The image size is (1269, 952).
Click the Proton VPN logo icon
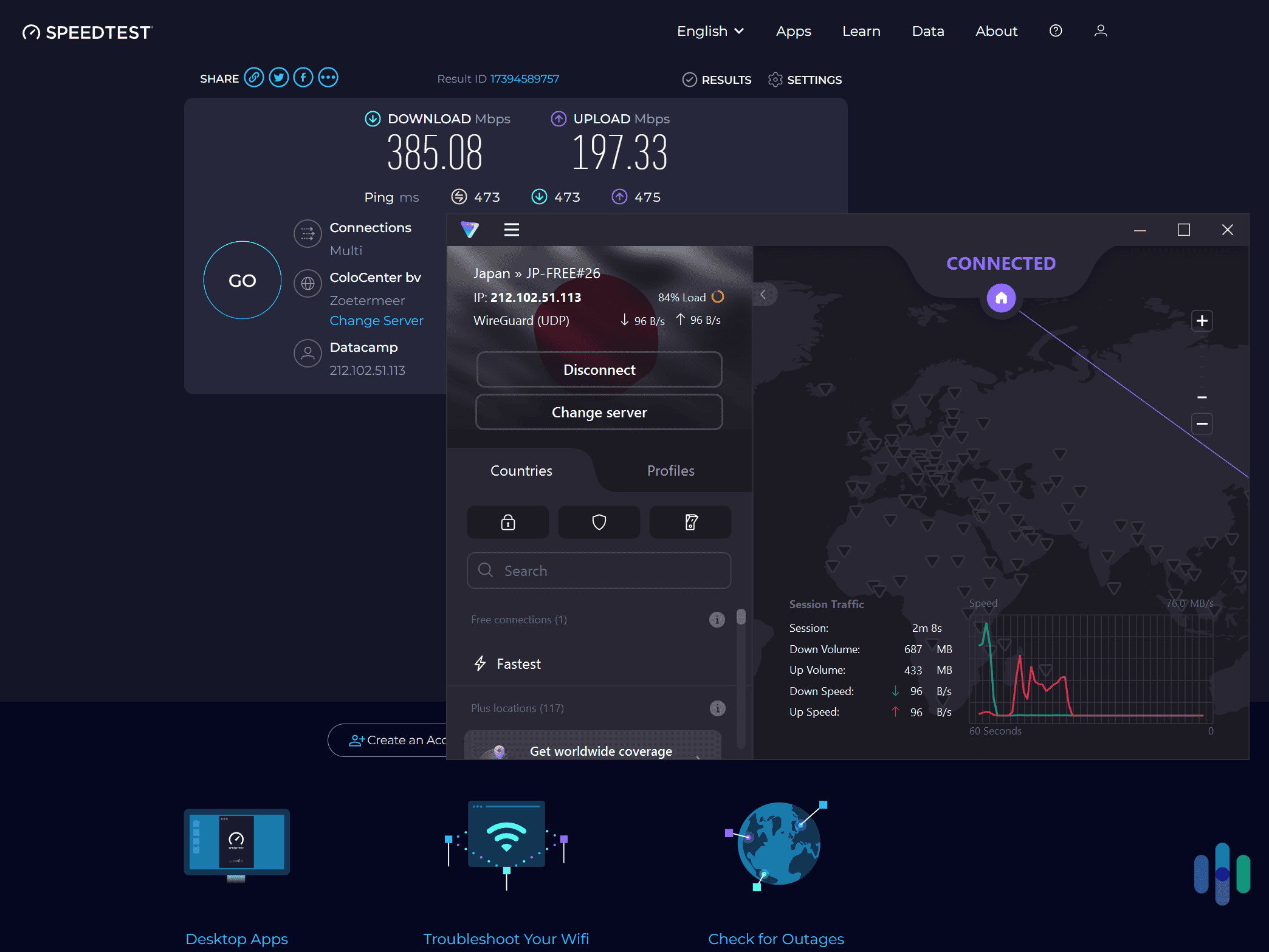coord(470,229)
